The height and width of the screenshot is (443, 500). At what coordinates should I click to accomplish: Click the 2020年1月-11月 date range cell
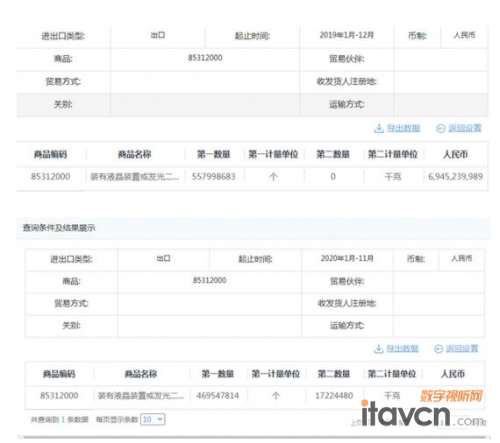pyautogui.click(x=347, y=258)
